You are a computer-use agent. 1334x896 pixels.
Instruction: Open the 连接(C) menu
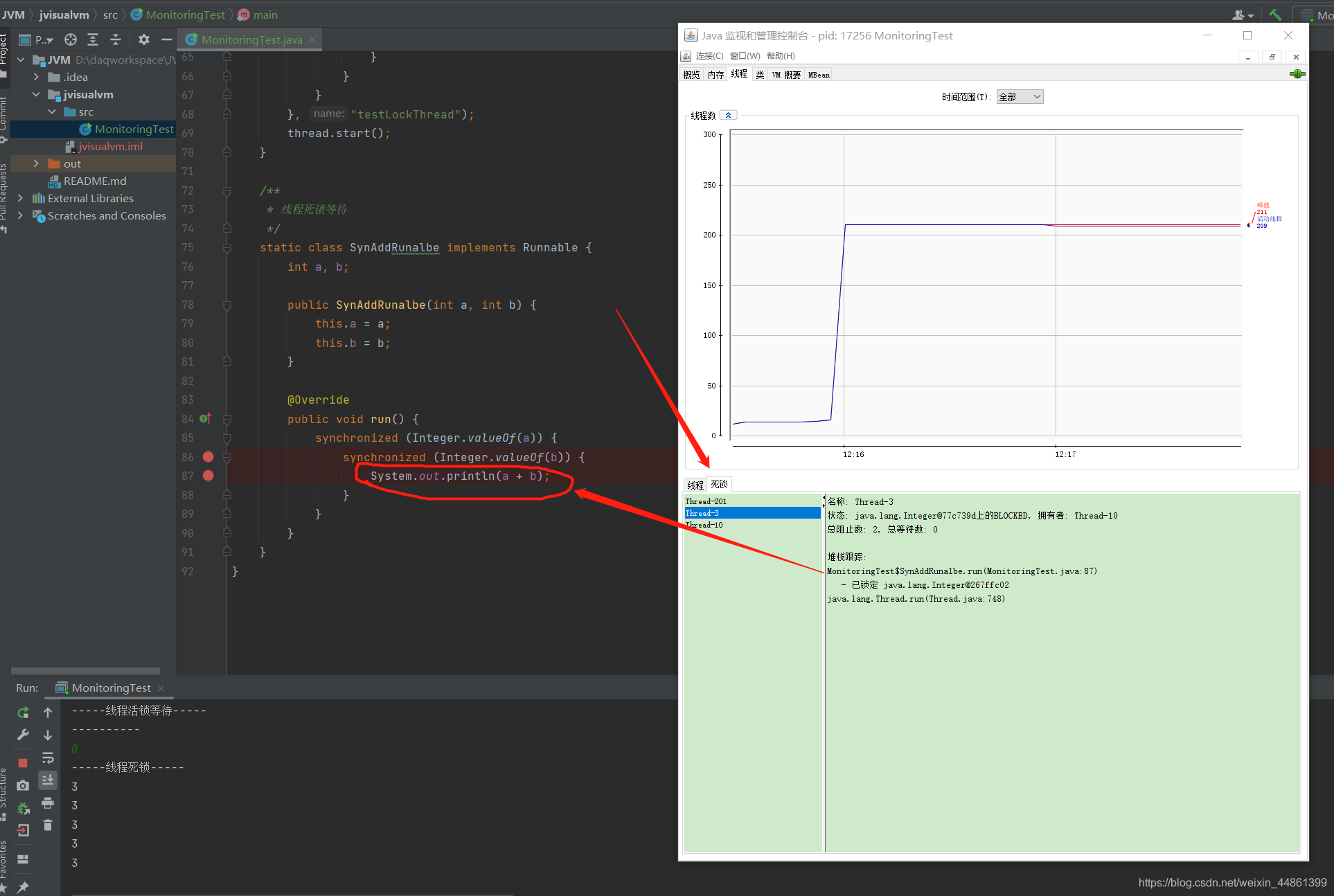709,56
